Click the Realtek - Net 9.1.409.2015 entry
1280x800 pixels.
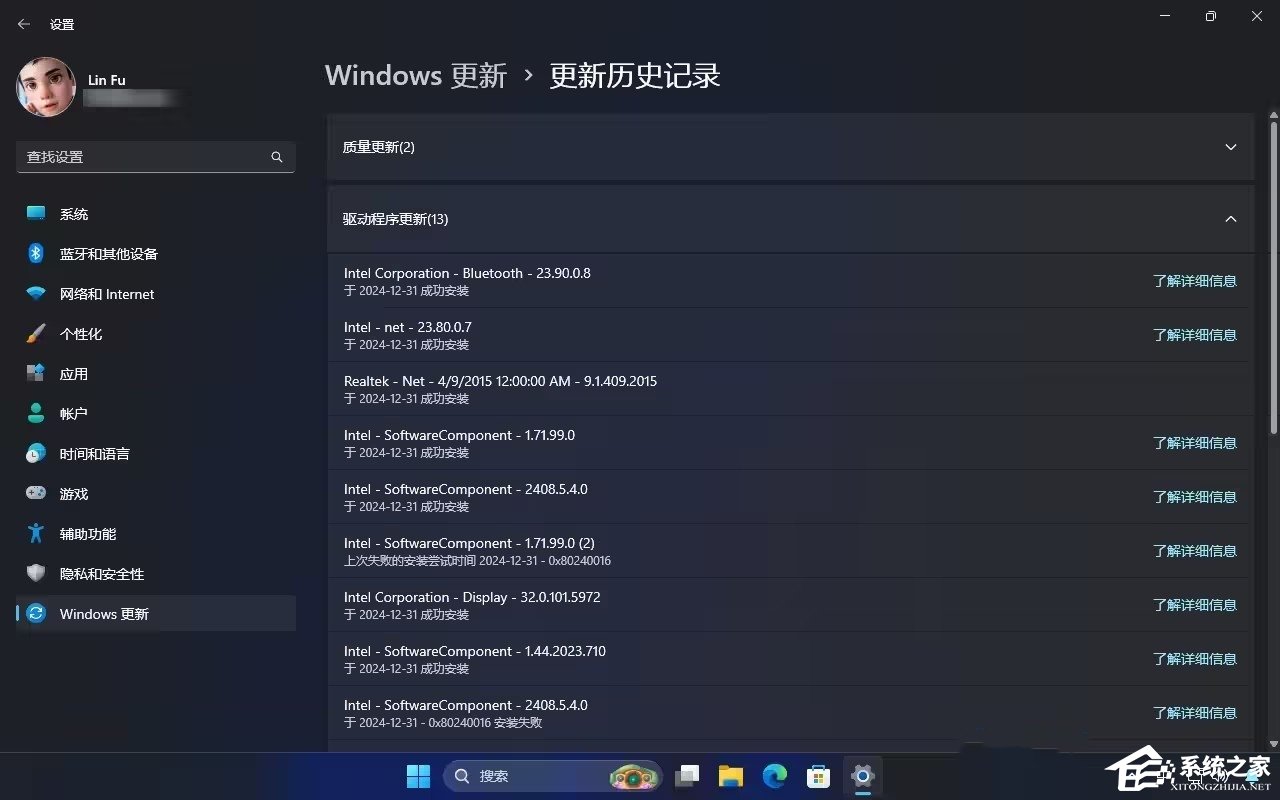[790, 389]
